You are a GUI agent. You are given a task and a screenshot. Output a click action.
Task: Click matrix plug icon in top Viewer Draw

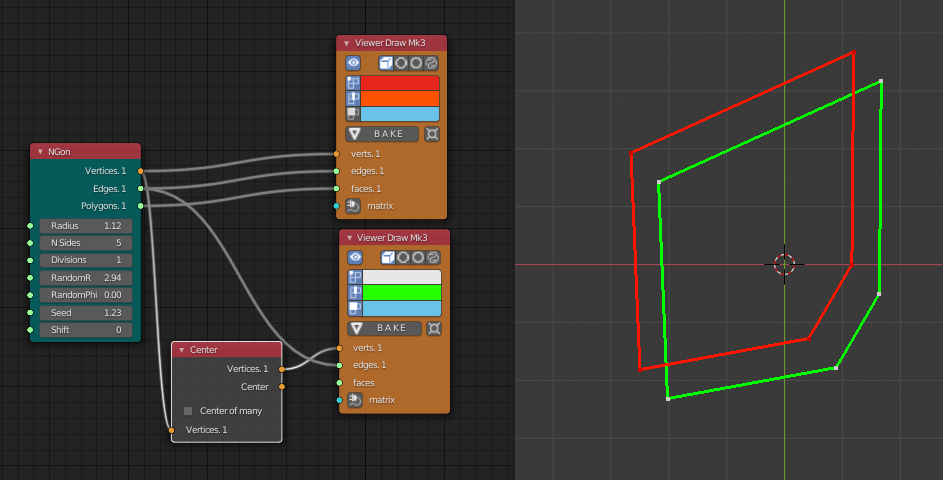tap(353, 206)
